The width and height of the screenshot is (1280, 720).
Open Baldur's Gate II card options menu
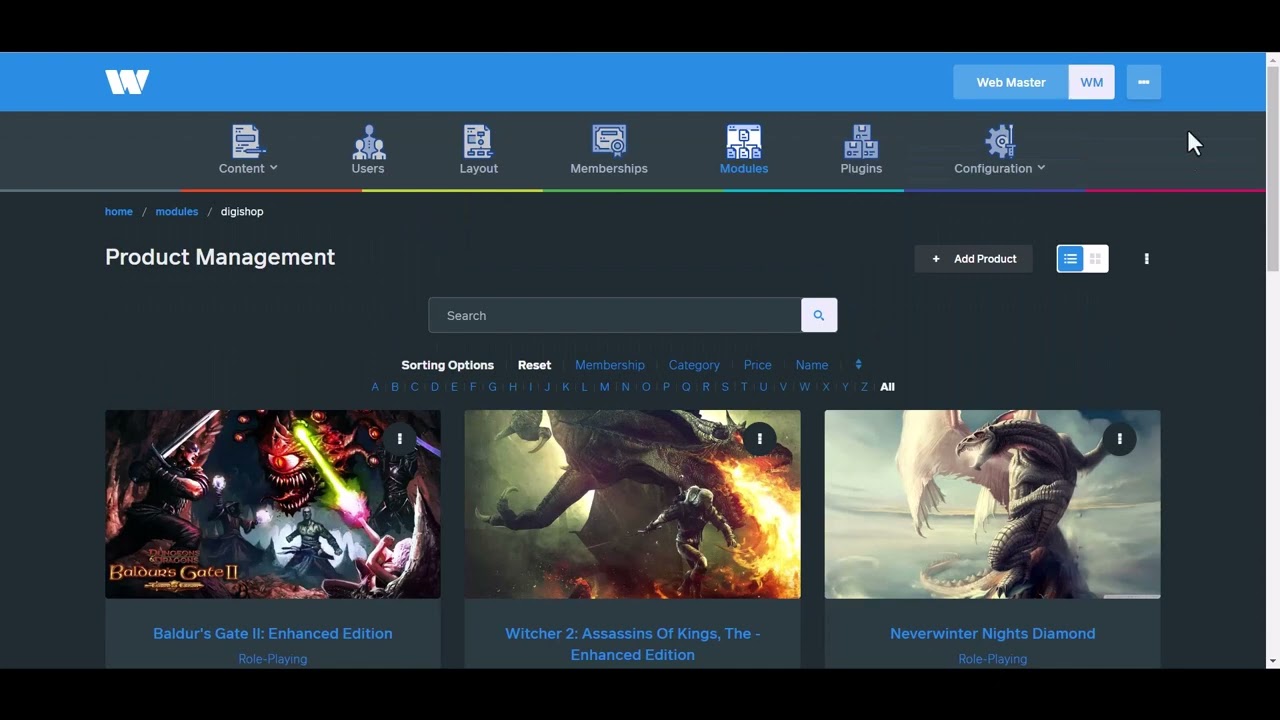tap(399, 438)
